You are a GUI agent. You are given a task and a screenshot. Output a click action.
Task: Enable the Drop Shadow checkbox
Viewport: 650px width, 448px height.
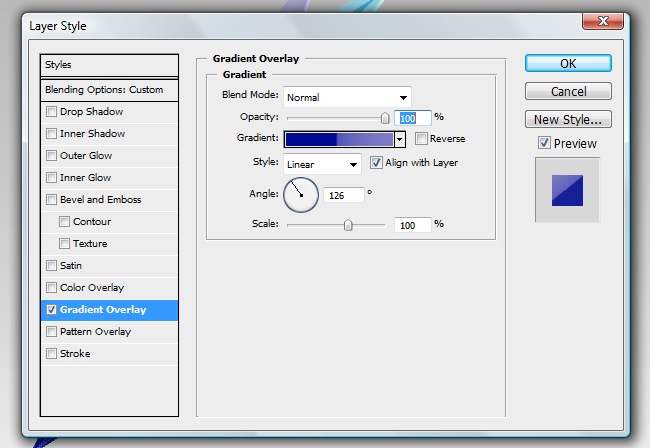(x=52, y=112)
